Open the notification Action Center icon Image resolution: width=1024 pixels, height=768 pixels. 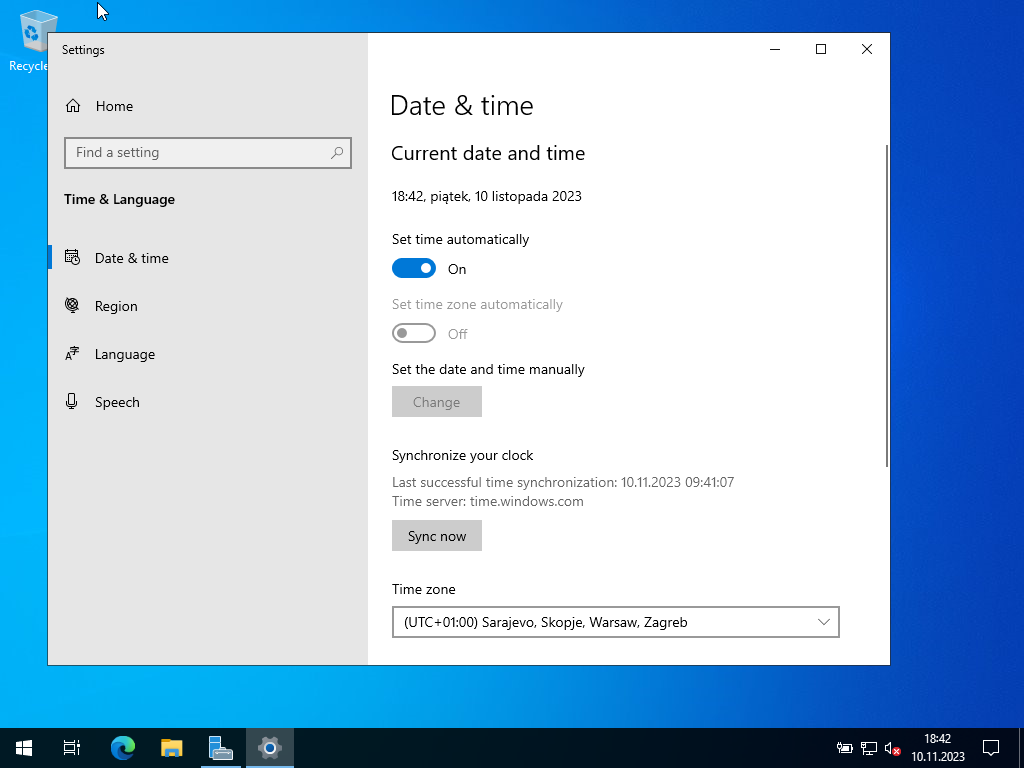(x=991, y=748)
